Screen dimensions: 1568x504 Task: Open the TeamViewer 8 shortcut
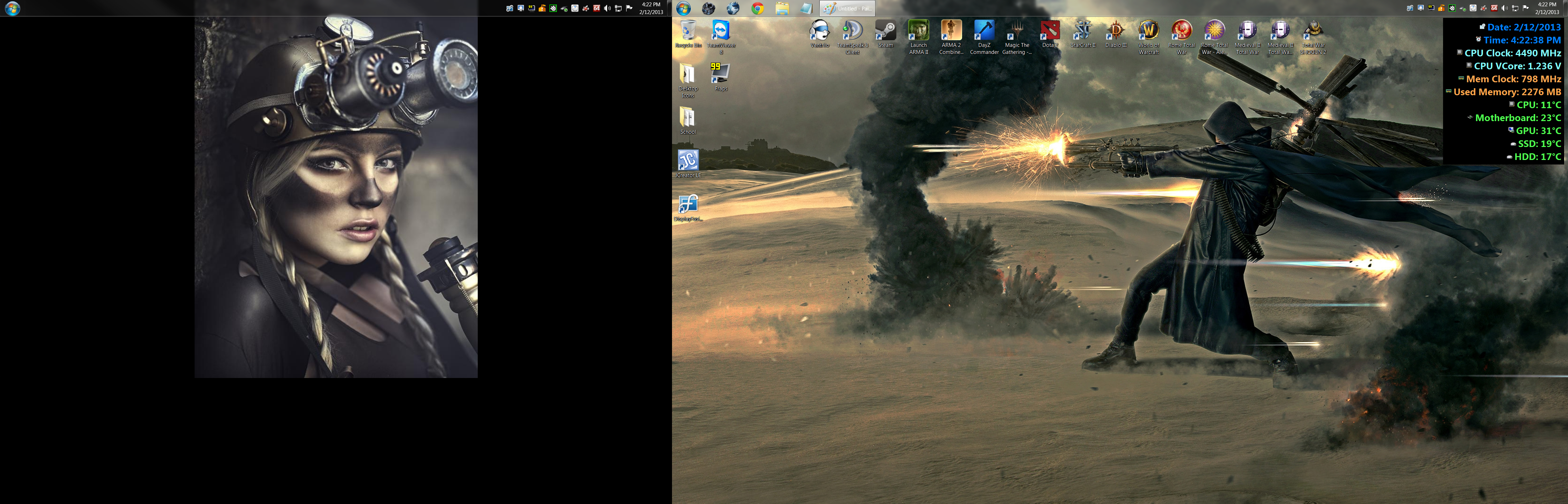pos(721,30)
